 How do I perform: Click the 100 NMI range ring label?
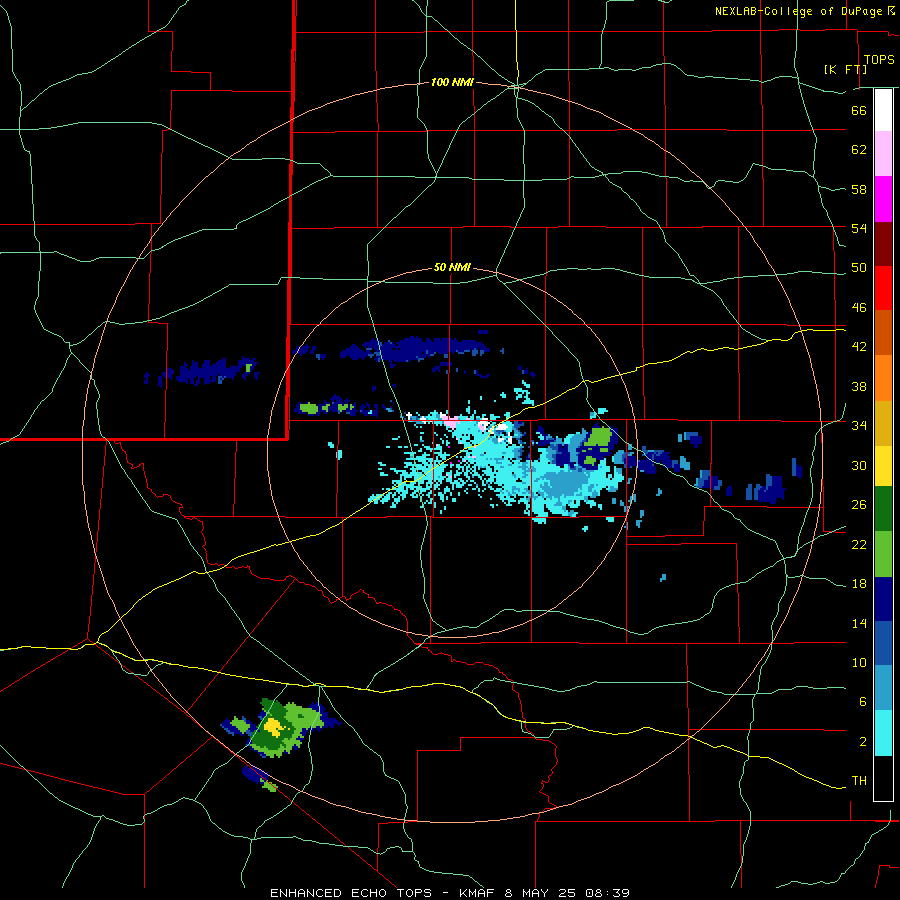(x=452, y=82)
